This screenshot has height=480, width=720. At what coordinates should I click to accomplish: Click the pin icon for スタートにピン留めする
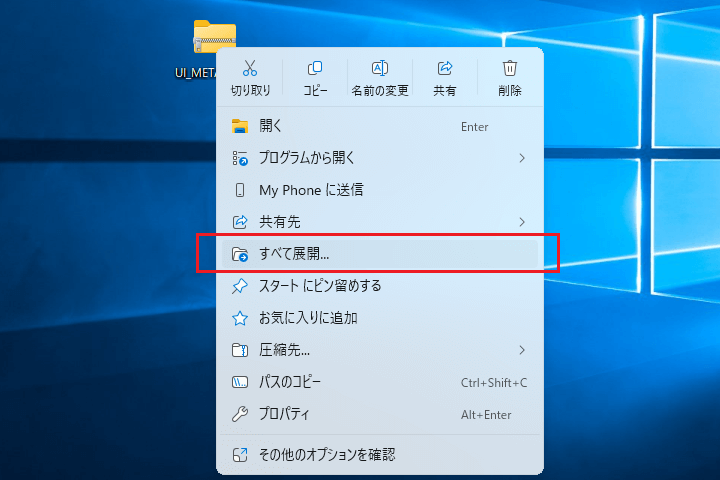[240, 286]
